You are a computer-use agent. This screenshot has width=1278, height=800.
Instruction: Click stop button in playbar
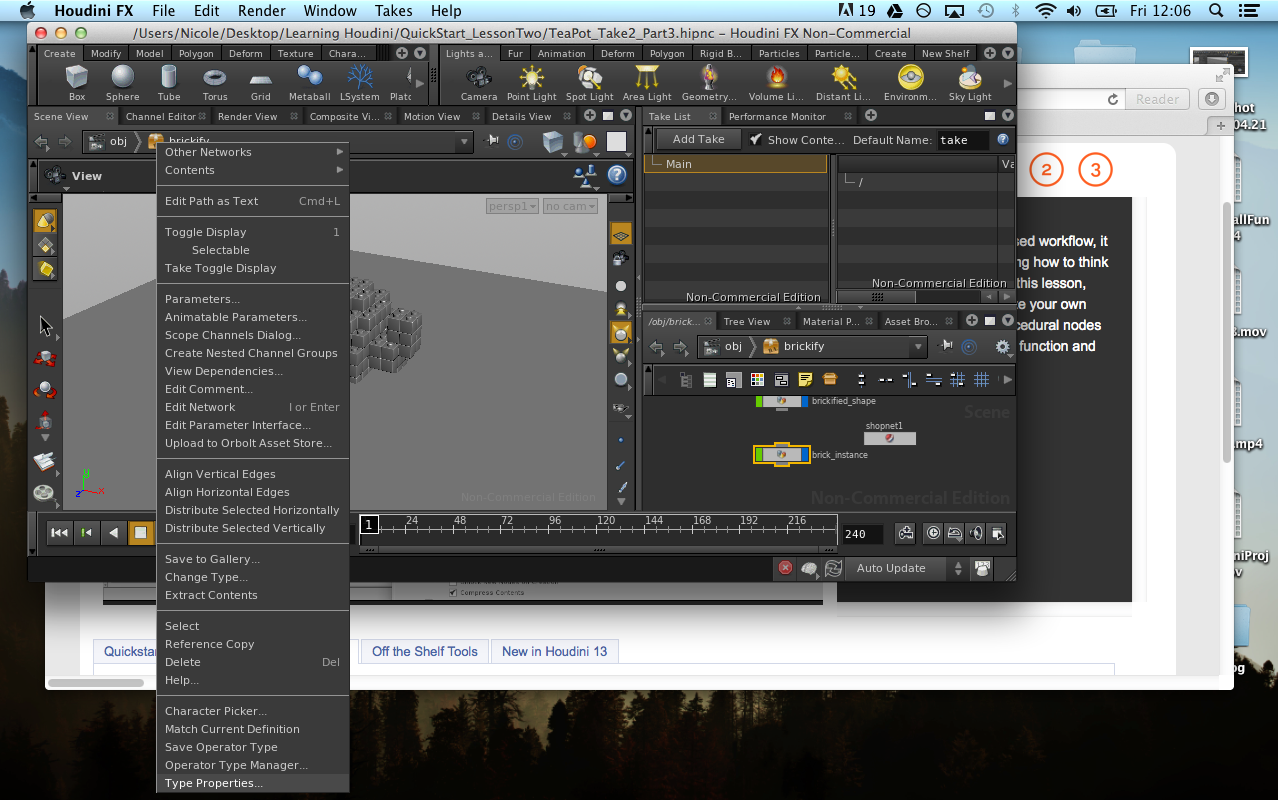click(x=141, y=533)
